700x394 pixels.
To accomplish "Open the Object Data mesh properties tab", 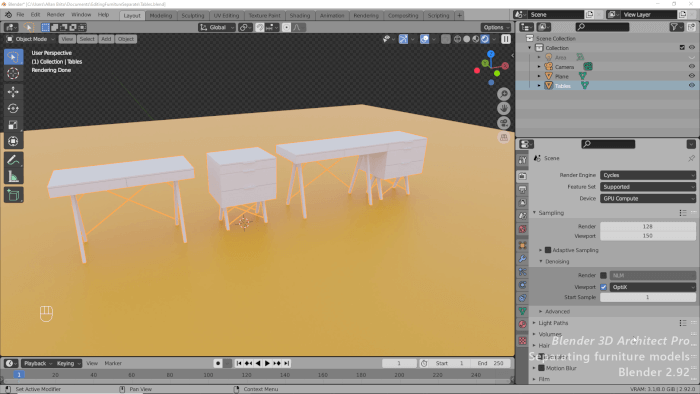I will point(522,311).
